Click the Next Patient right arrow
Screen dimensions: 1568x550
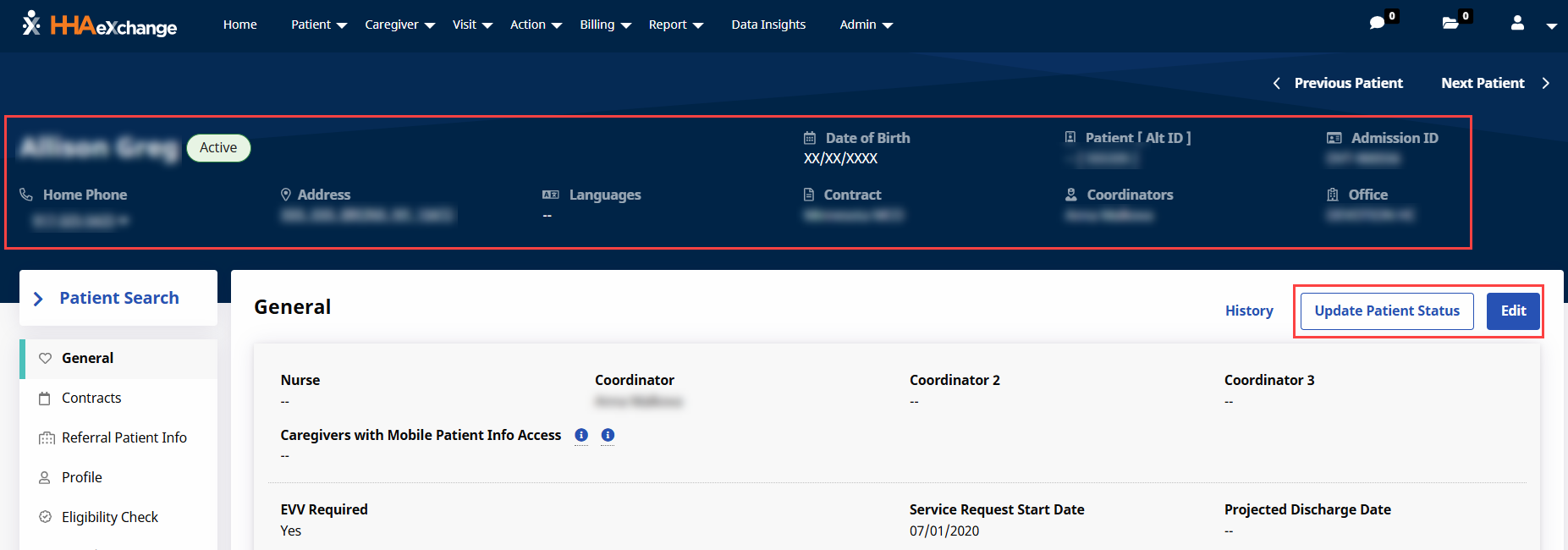pos(1545,83)
